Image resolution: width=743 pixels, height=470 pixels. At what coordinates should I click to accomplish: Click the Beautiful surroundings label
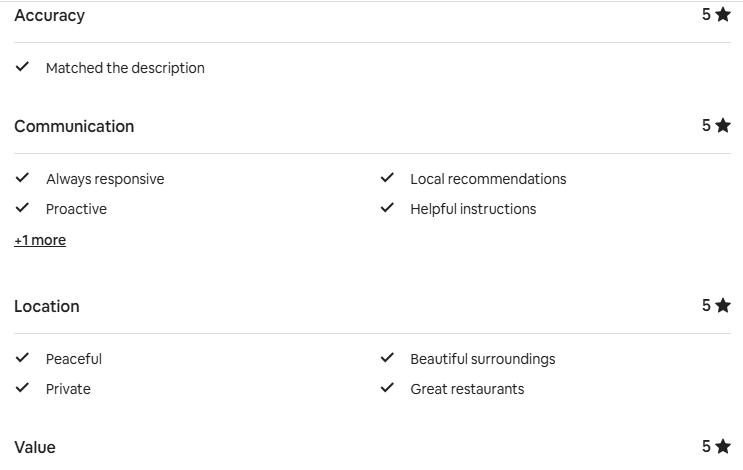pyautogui.click(x=482, y=359)
